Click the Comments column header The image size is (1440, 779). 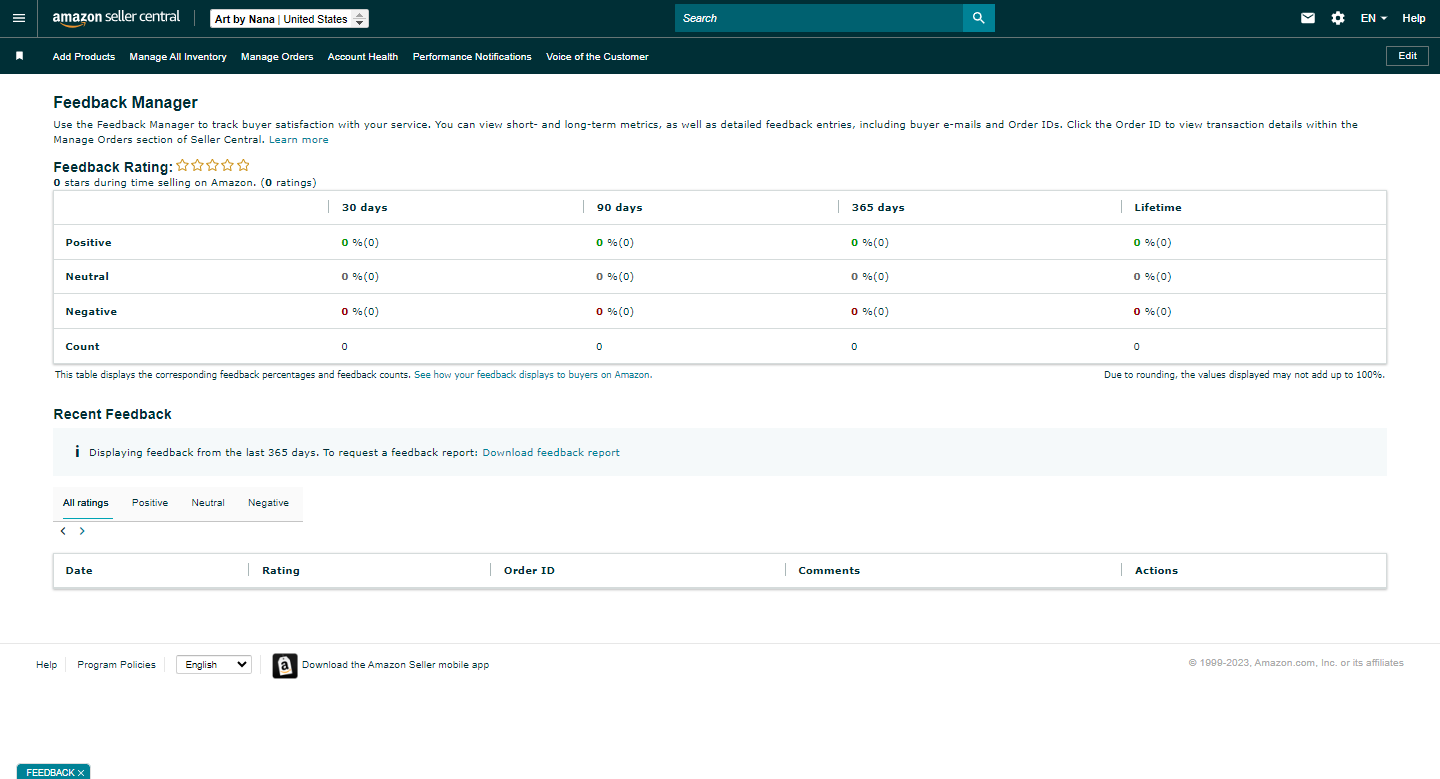[829, 571]
